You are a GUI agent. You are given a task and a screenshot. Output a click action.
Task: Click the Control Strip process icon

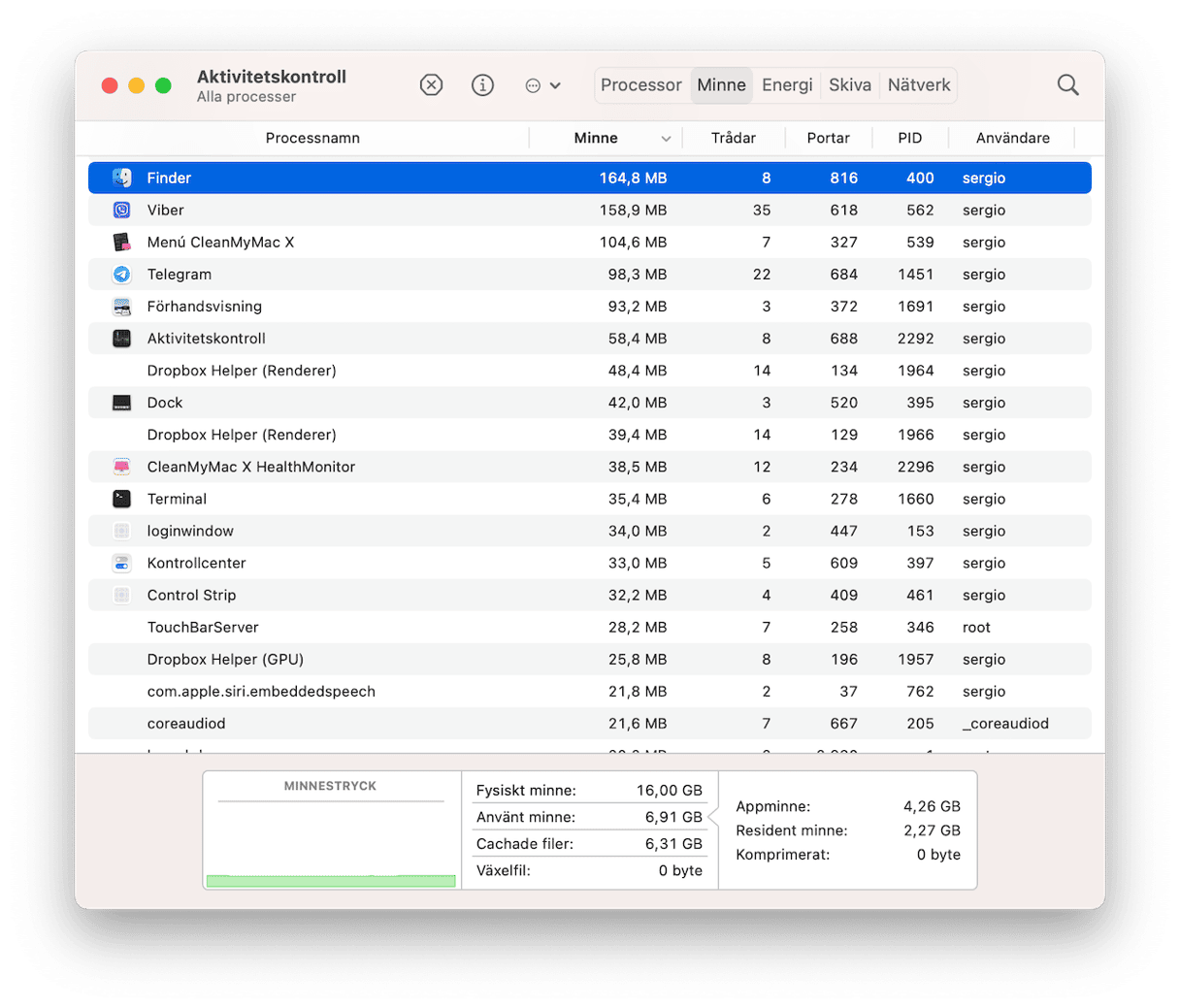click(x=121, y=594)
